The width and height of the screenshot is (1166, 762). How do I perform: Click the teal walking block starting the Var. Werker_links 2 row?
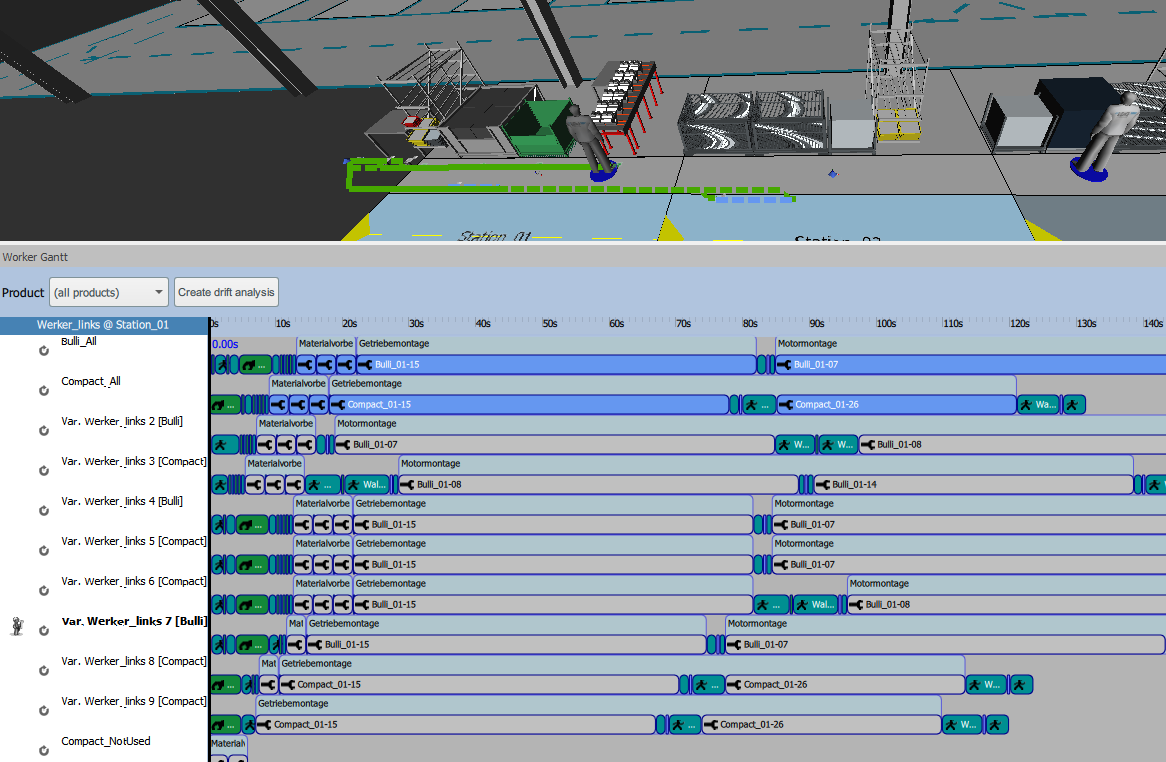pos(225,445)
